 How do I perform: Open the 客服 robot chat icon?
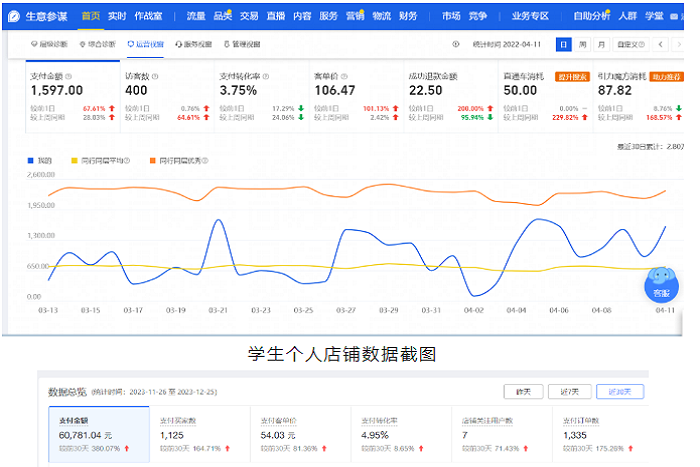pos(661,281)
